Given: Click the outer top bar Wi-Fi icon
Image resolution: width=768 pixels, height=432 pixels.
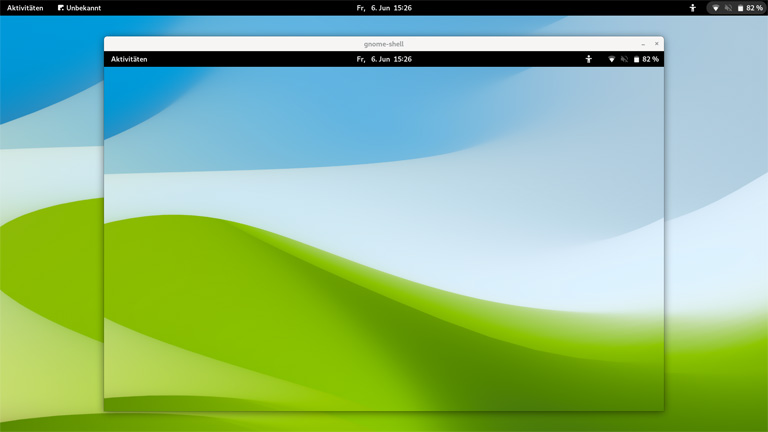Looking at the screenshot, I should click(x=716, y=8).
